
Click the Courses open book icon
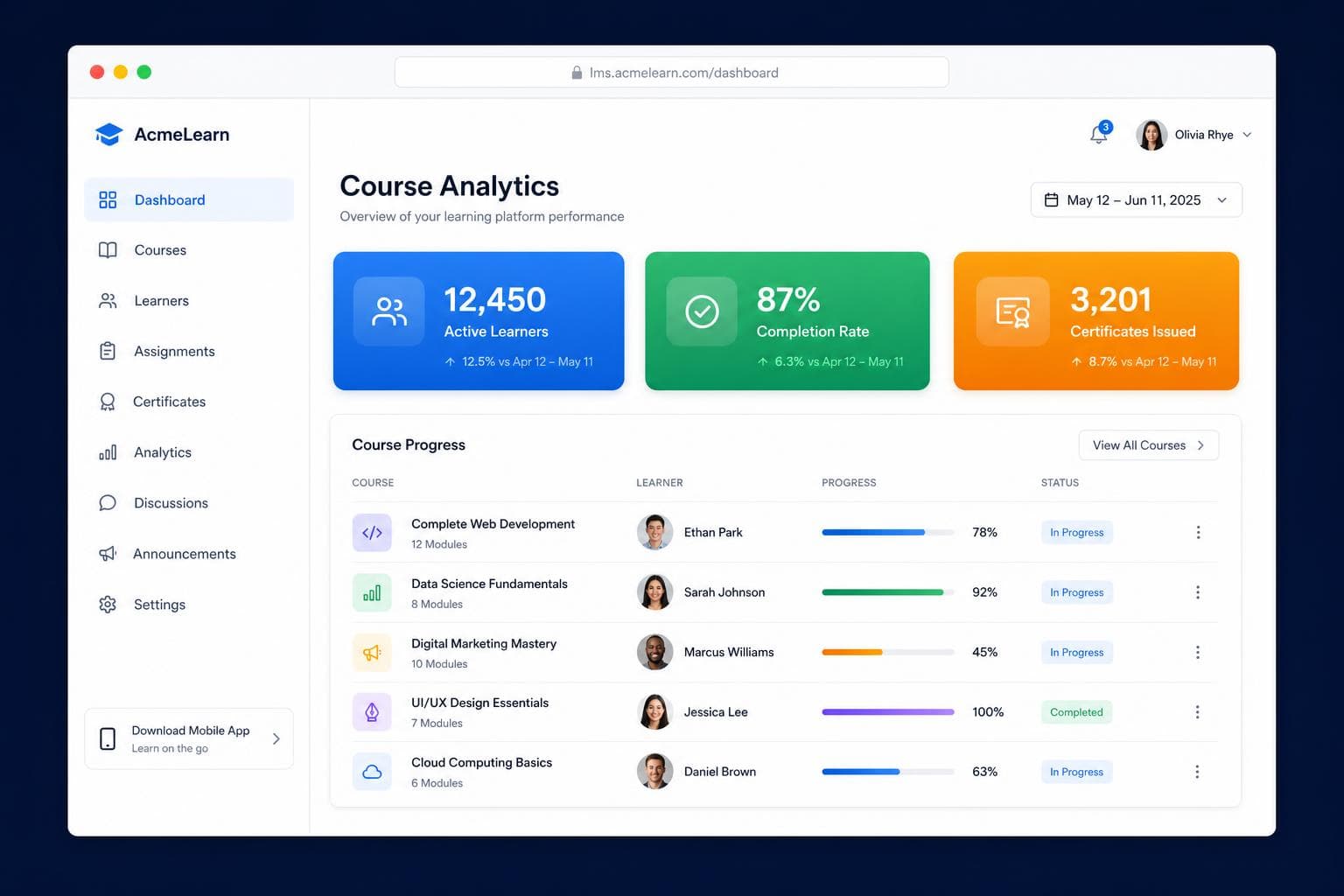tap(108, 250)
